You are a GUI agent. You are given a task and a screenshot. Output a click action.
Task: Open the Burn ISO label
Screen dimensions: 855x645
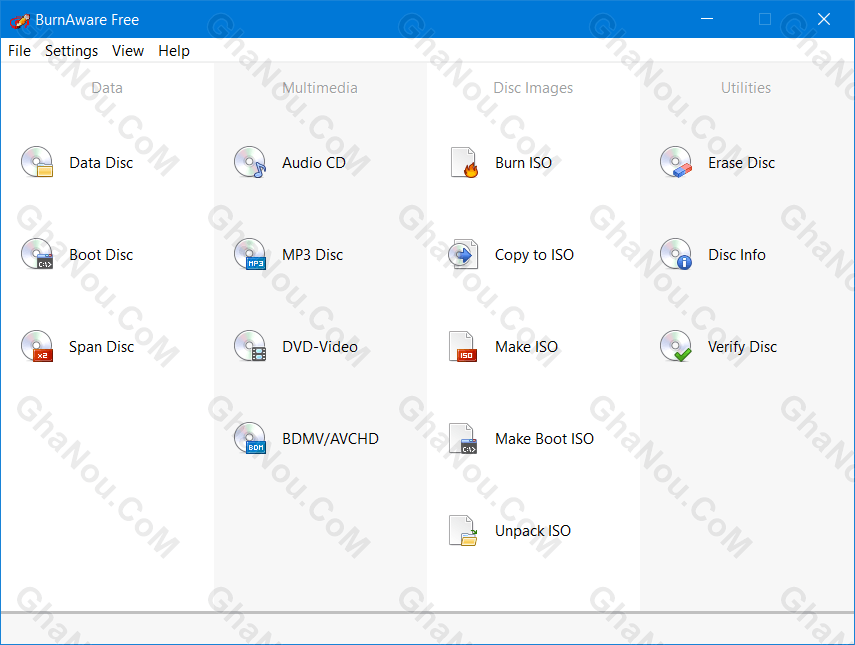click(523, 163)
